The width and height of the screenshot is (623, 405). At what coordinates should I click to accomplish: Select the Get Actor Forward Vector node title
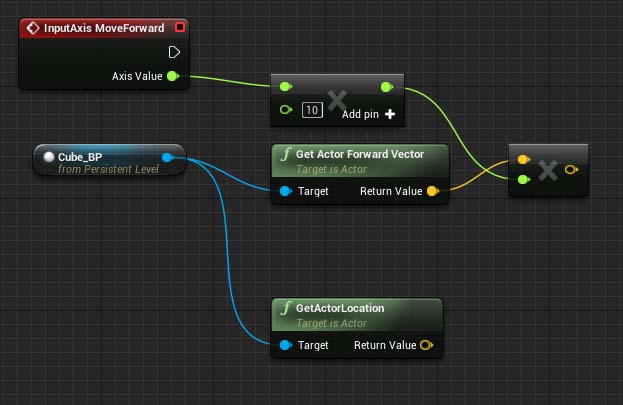point(360,154)
